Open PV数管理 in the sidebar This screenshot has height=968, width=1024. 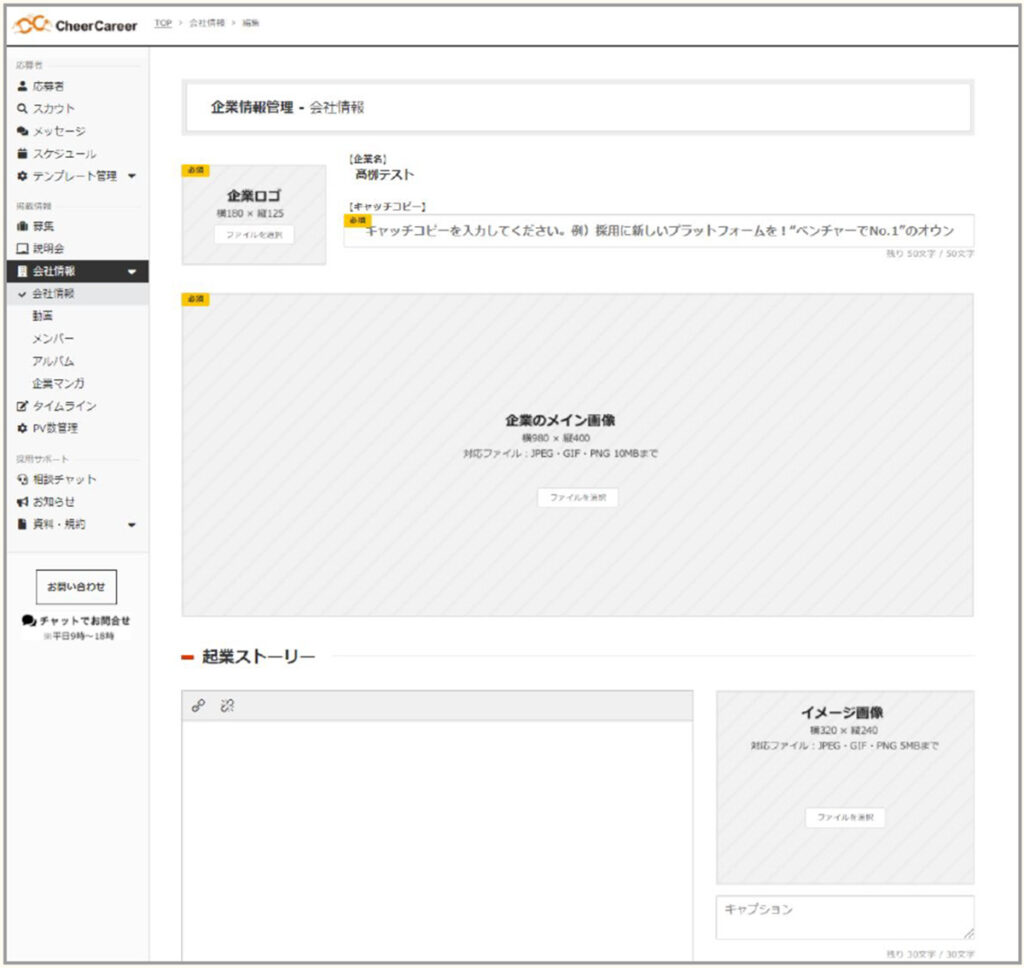pyautogui.click(x=55, y=428)
